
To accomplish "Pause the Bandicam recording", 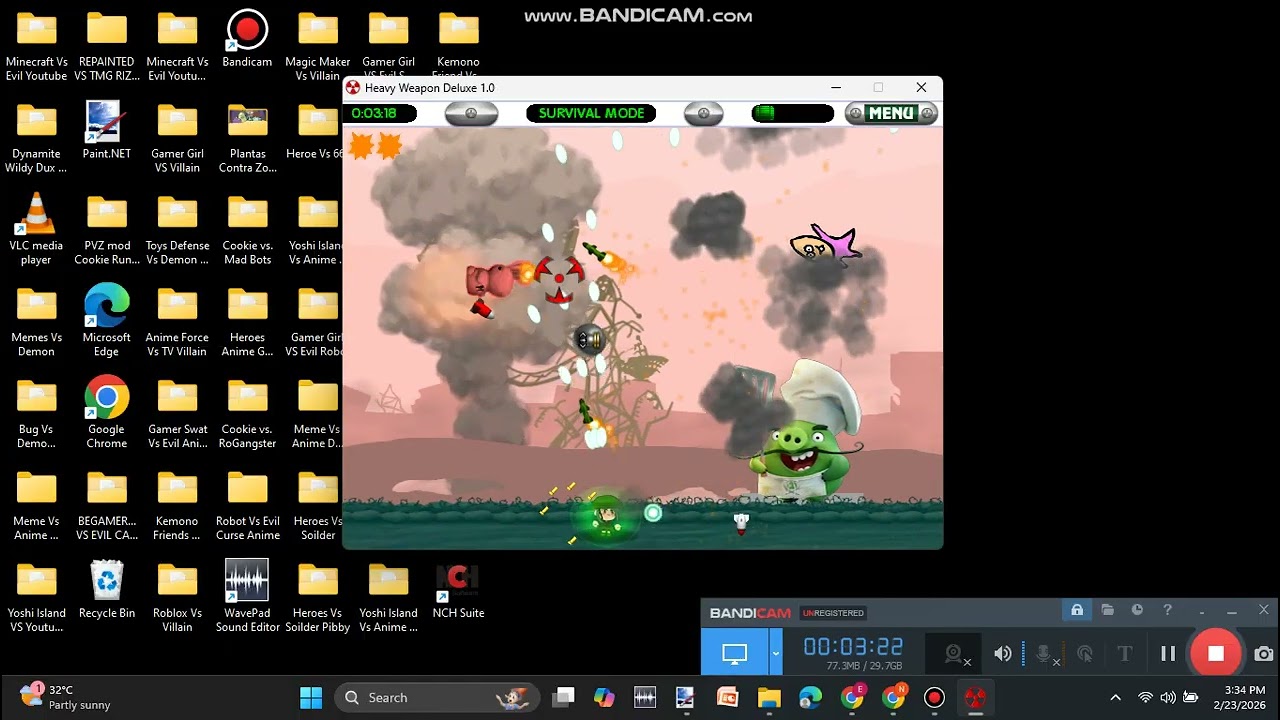I will tap(1168, 654).
